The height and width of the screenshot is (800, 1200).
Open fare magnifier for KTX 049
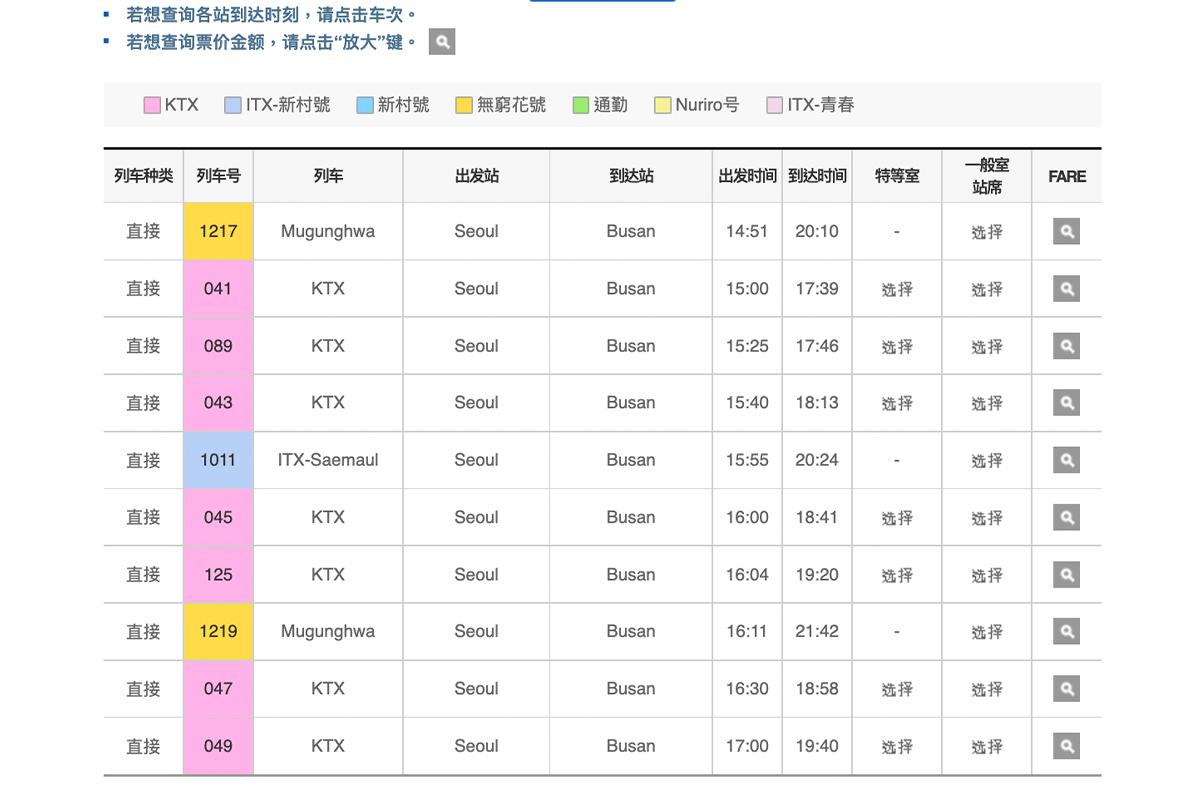(1067, 746)
